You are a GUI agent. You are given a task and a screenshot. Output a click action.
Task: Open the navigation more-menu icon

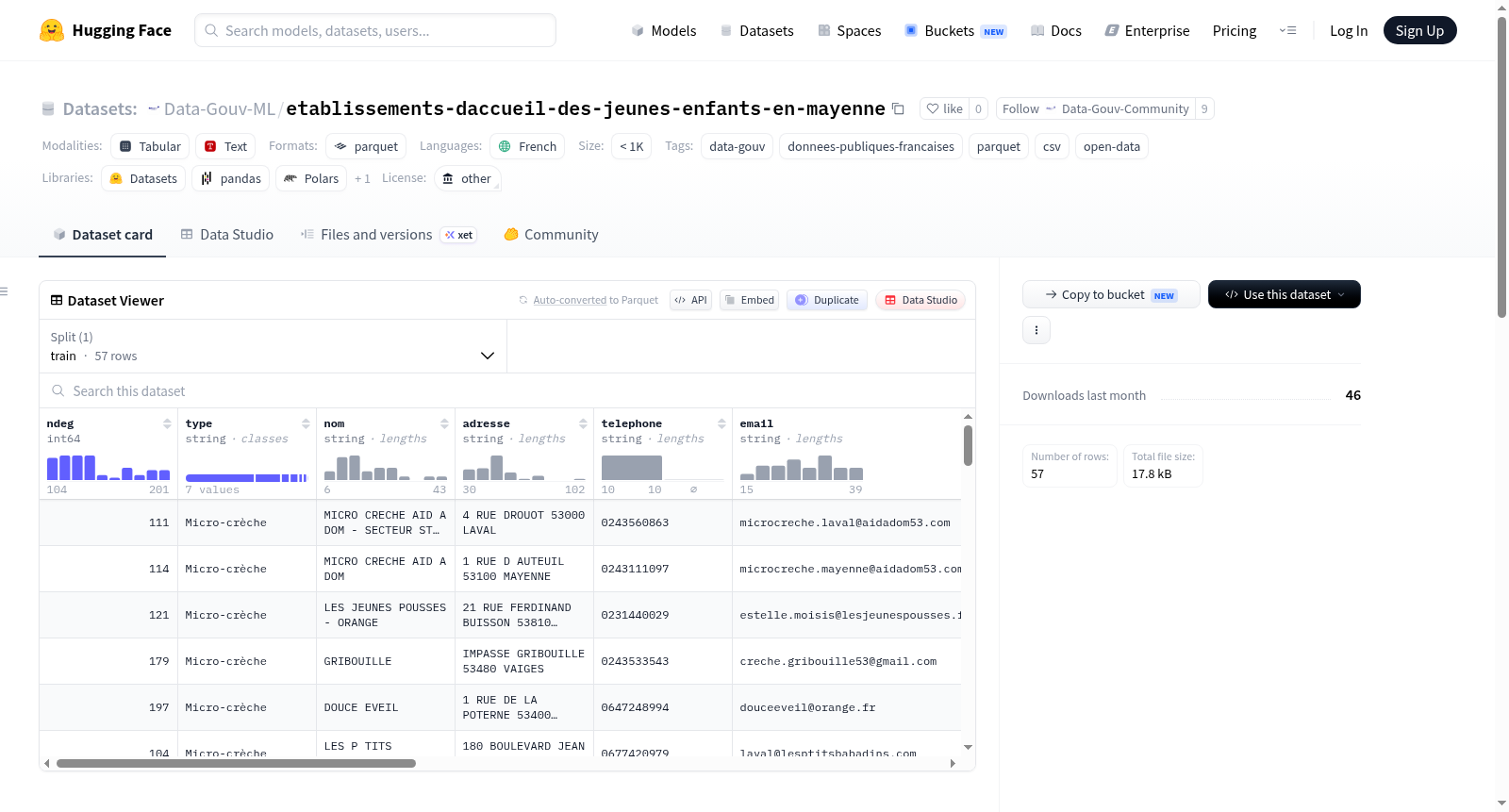pyautogui.click(x=1287, y=30)
